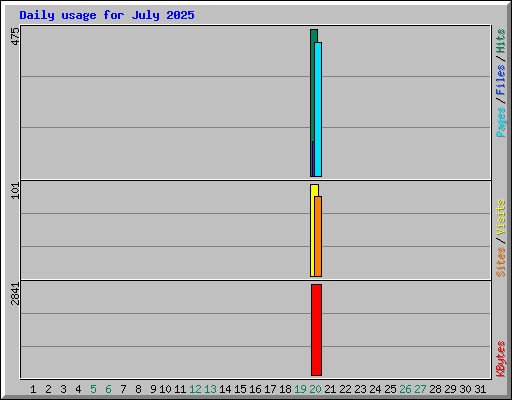
Task: Click day 28 on the axis
Action: pyautogui.click(x=435, y=389)
